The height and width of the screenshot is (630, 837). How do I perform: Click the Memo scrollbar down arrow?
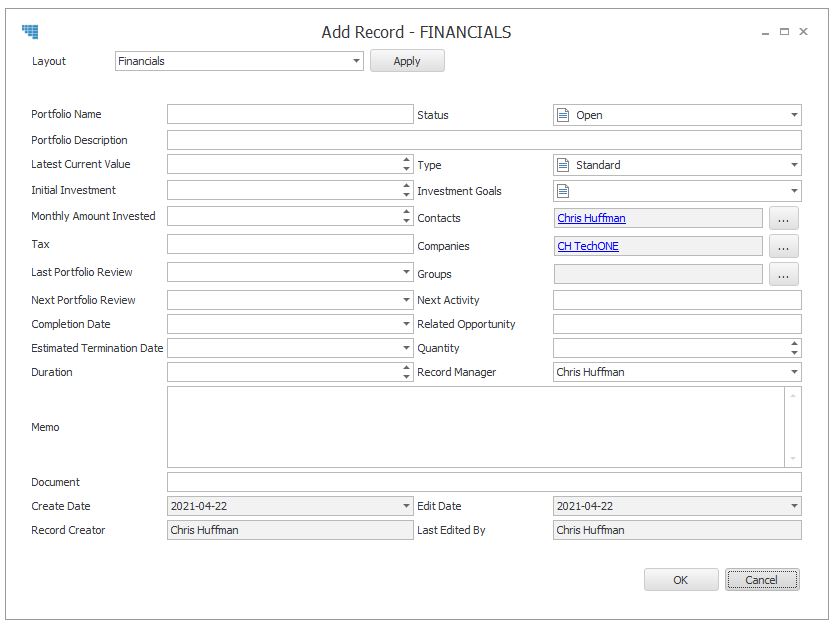pyautogui.click(x=793, y=459)
